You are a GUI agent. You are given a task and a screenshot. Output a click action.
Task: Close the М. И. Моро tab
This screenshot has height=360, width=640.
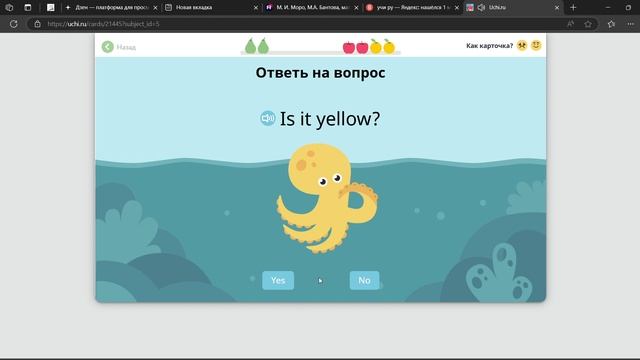pyautogui.click(x=356, y=8)
